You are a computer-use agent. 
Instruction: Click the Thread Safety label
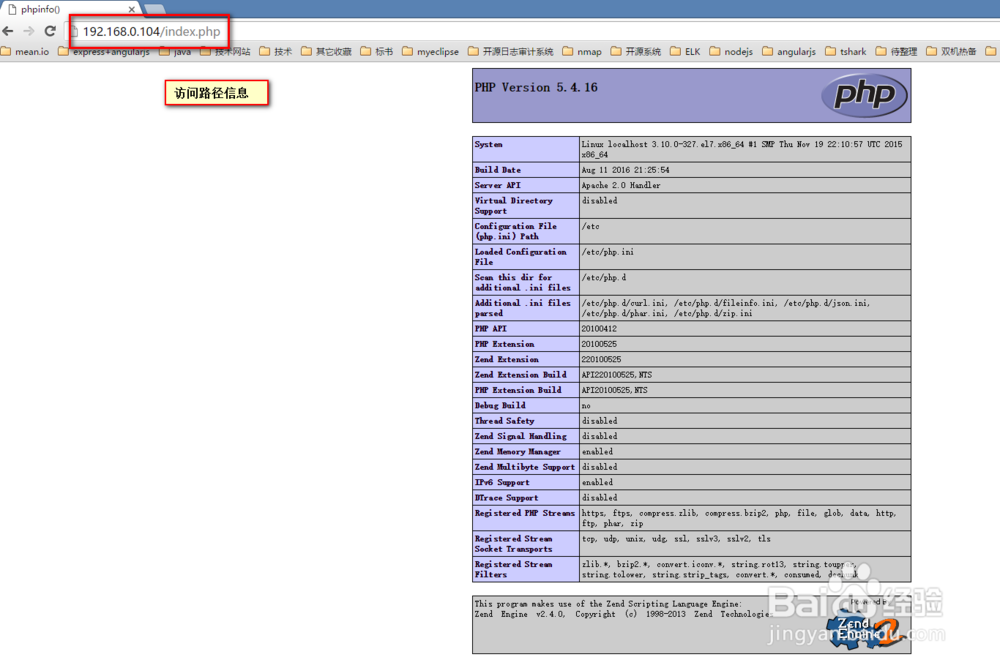[504, 420]
